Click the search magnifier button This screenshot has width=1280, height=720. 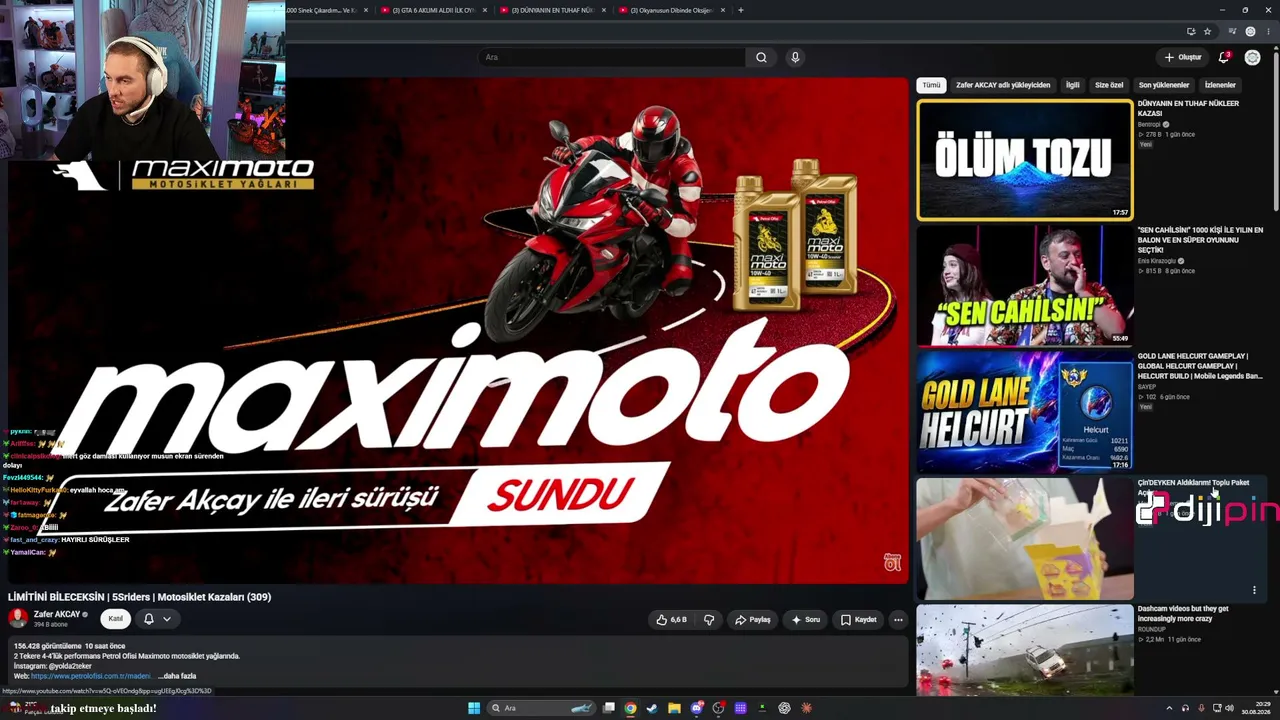(x=761, y=57)
